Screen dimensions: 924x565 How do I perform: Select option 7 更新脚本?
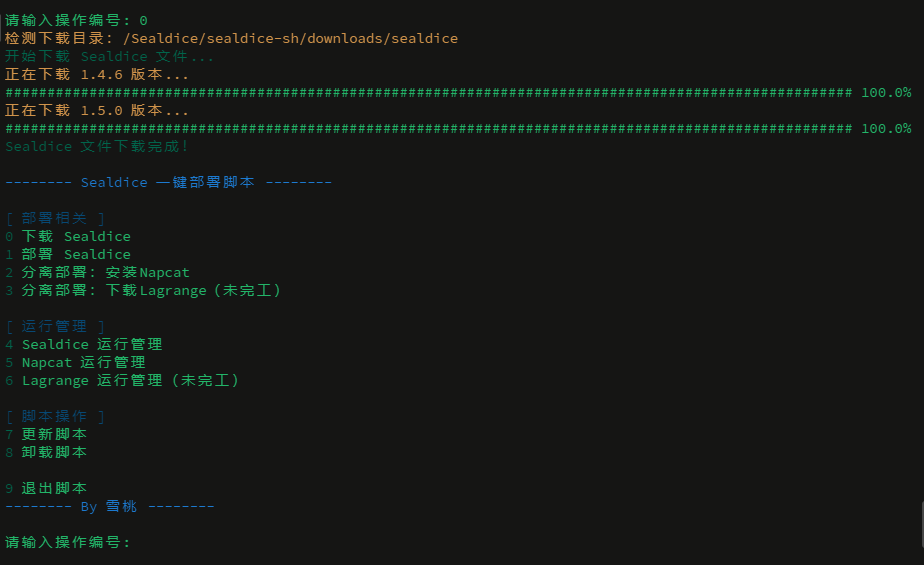pos(54,435)
